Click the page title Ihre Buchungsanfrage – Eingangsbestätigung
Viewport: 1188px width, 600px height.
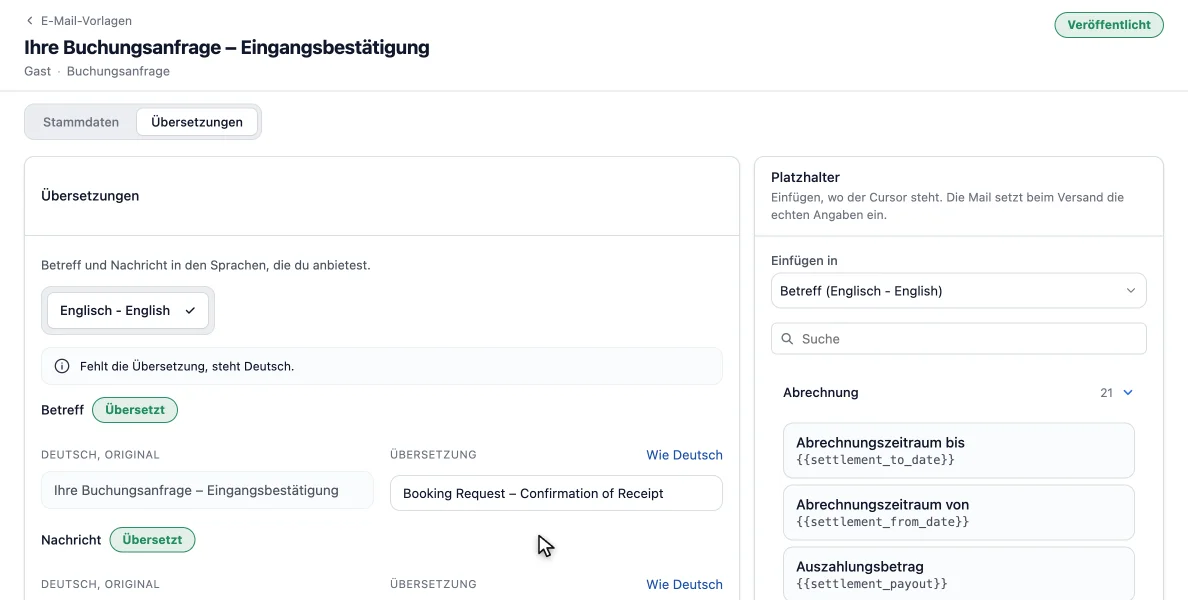coord(227,47)
